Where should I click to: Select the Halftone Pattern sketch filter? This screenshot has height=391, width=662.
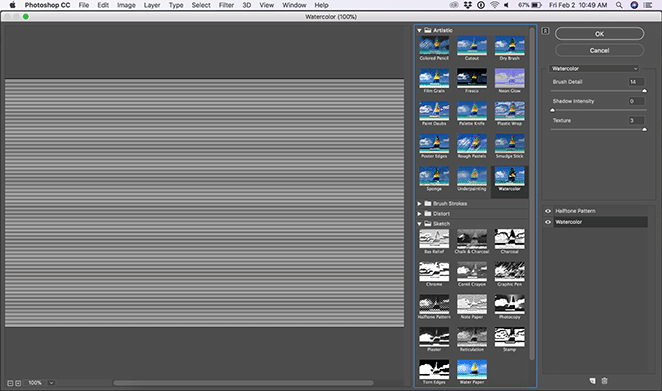point(434,304)
